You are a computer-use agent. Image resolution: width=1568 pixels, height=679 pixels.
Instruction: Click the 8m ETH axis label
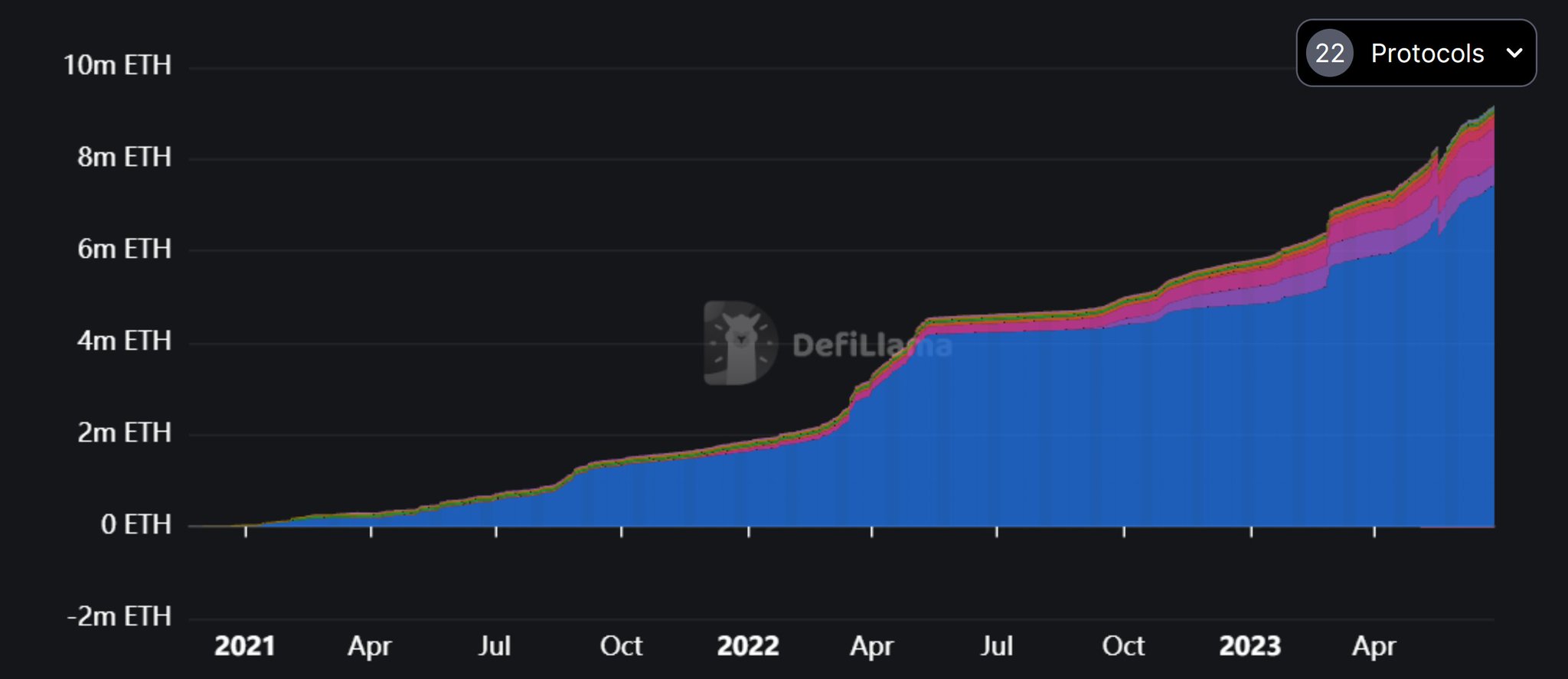(x=124, y=157)
